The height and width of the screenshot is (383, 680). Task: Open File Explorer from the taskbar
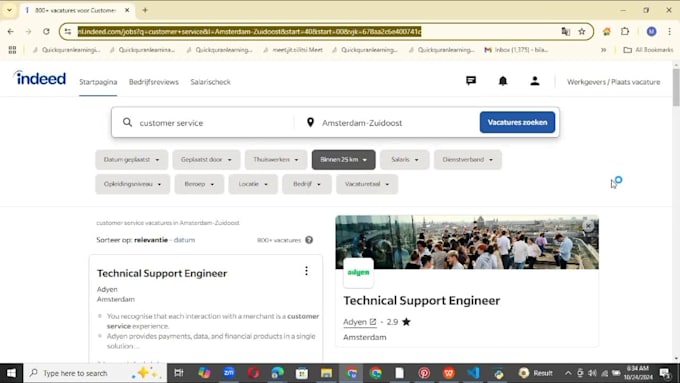click(326, 373)
